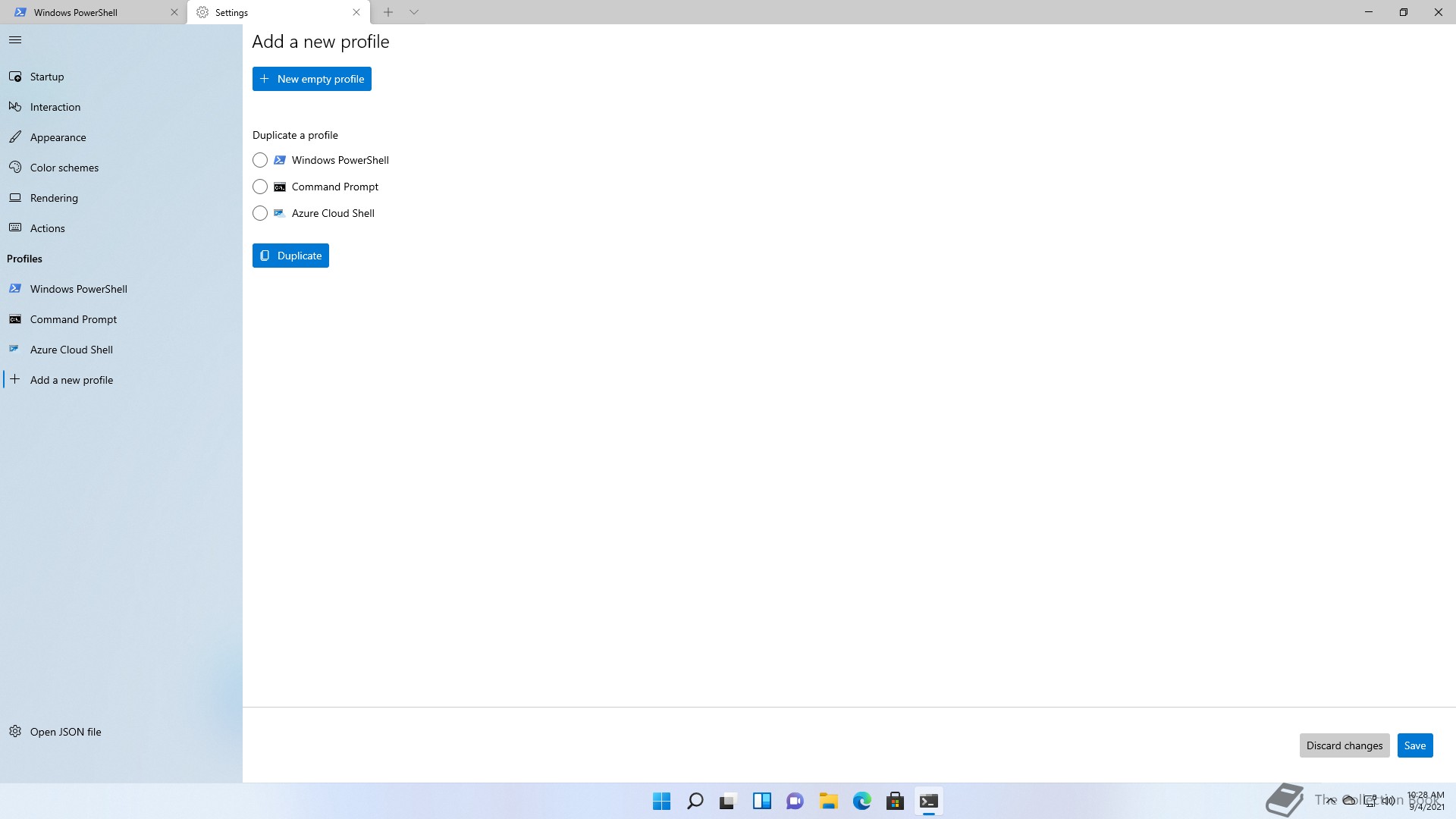1456x819 pixels.
Task: Open the Startup settings page
Action: point(121,77)
